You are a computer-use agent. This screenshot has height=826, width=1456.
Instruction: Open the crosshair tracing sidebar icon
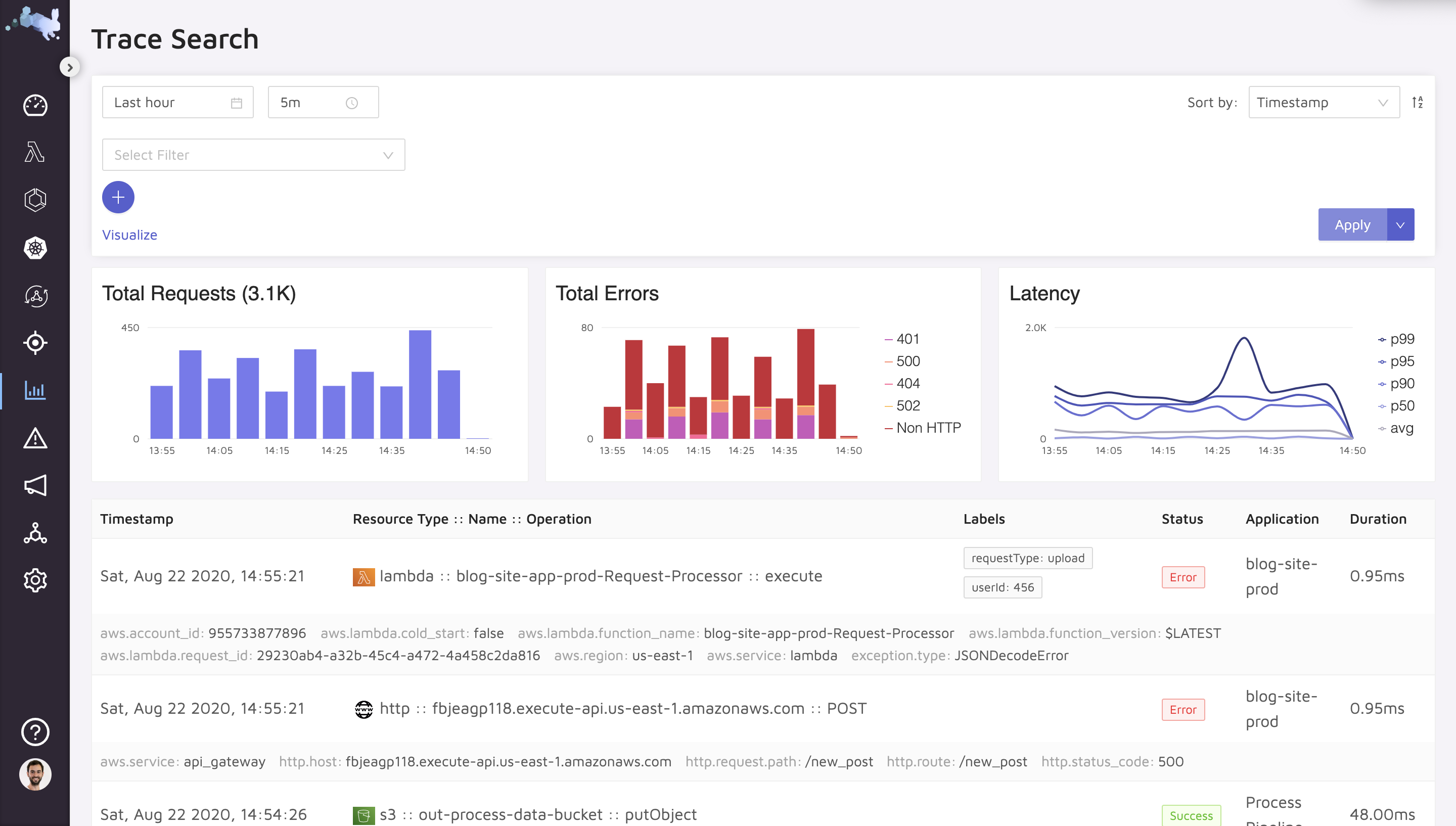click(35, 343)
